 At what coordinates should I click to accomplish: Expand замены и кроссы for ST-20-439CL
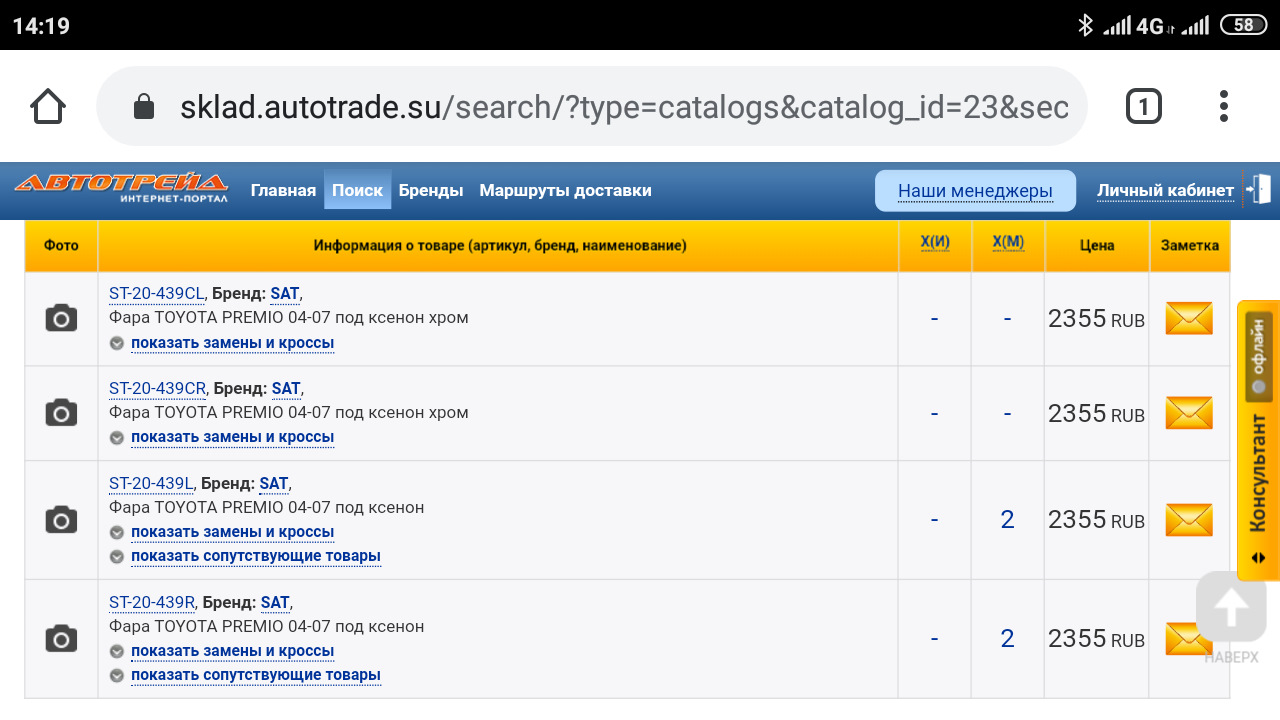tap(232, 343)
